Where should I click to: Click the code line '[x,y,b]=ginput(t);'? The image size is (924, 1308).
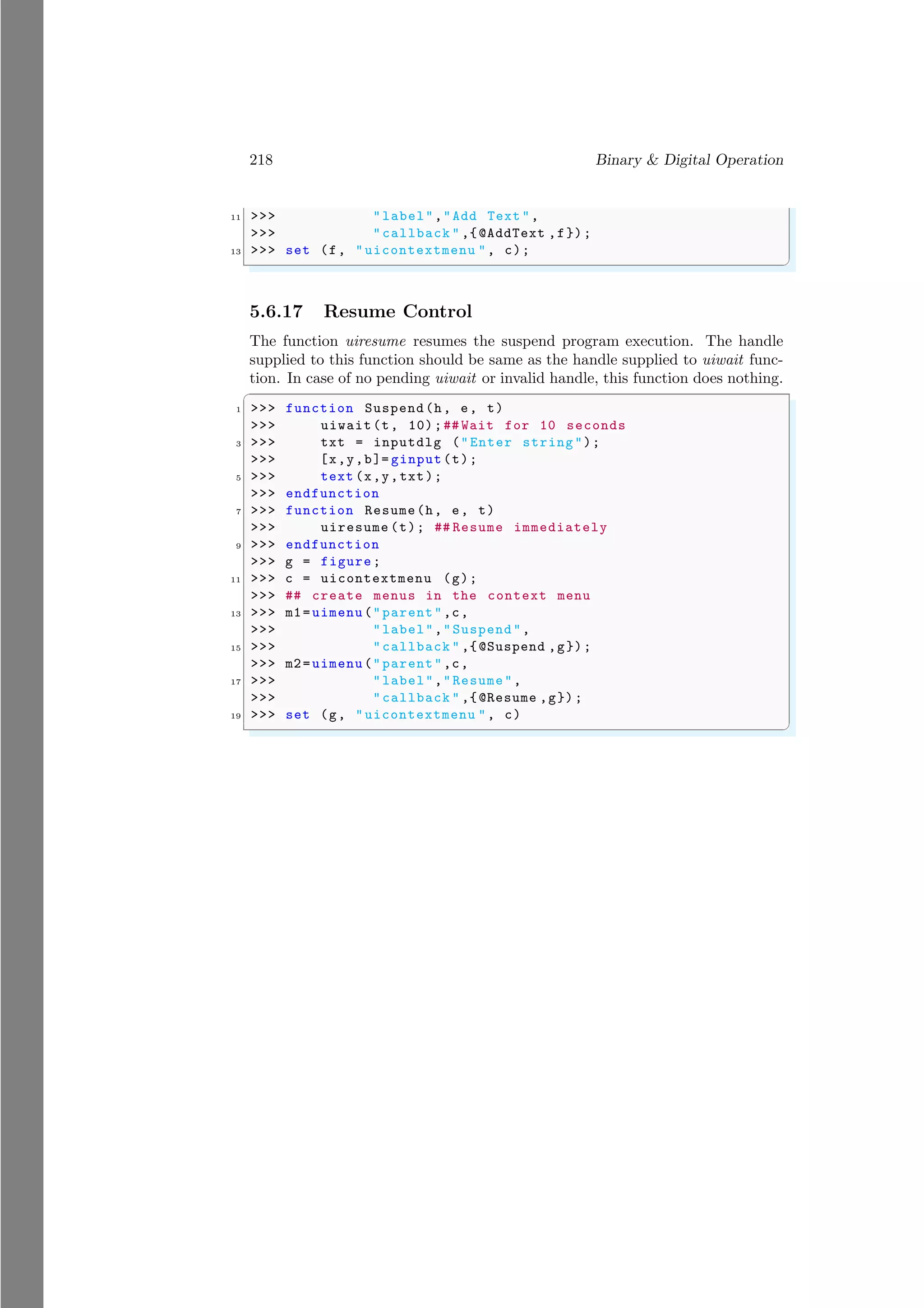tap(398, 460)
